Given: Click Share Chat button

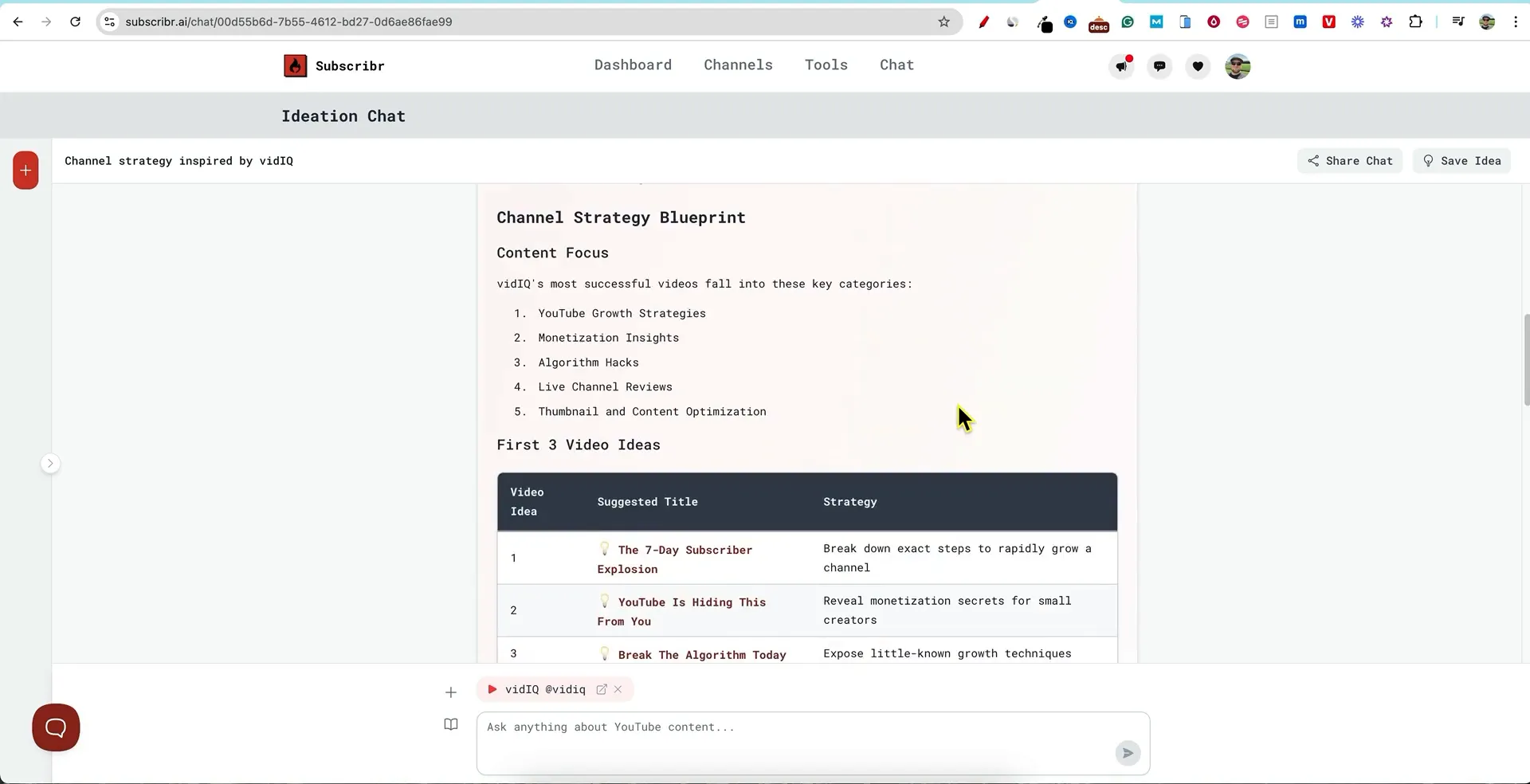Looking at the screenshot, I should pos(1350,161).
